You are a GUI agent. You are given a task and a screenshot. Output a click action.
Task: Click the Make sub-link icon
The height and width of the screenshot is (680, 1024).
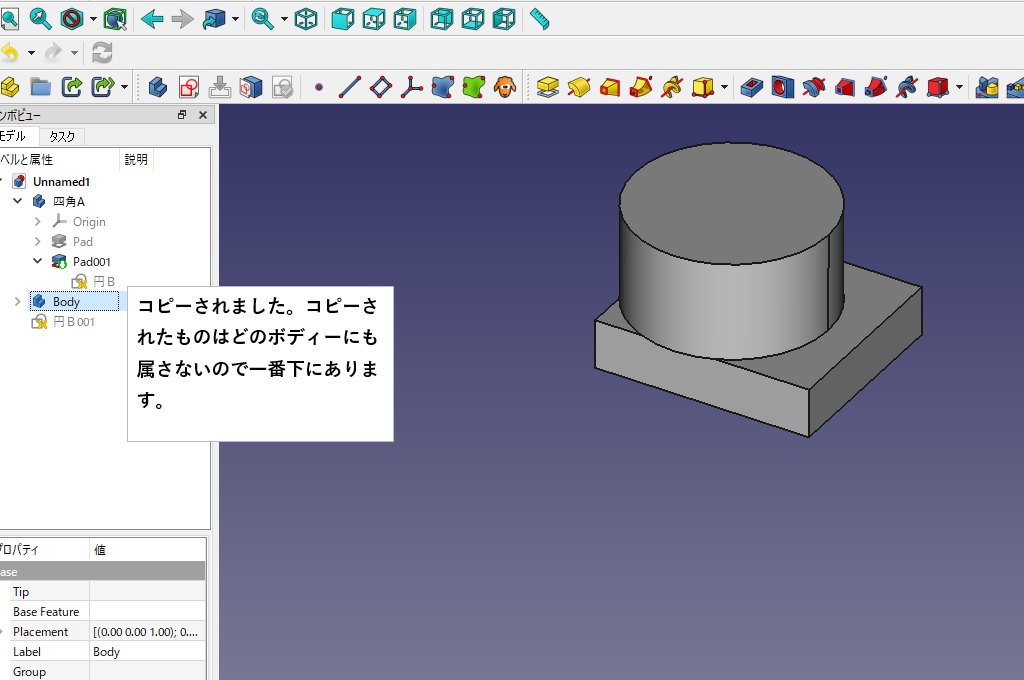103,86
